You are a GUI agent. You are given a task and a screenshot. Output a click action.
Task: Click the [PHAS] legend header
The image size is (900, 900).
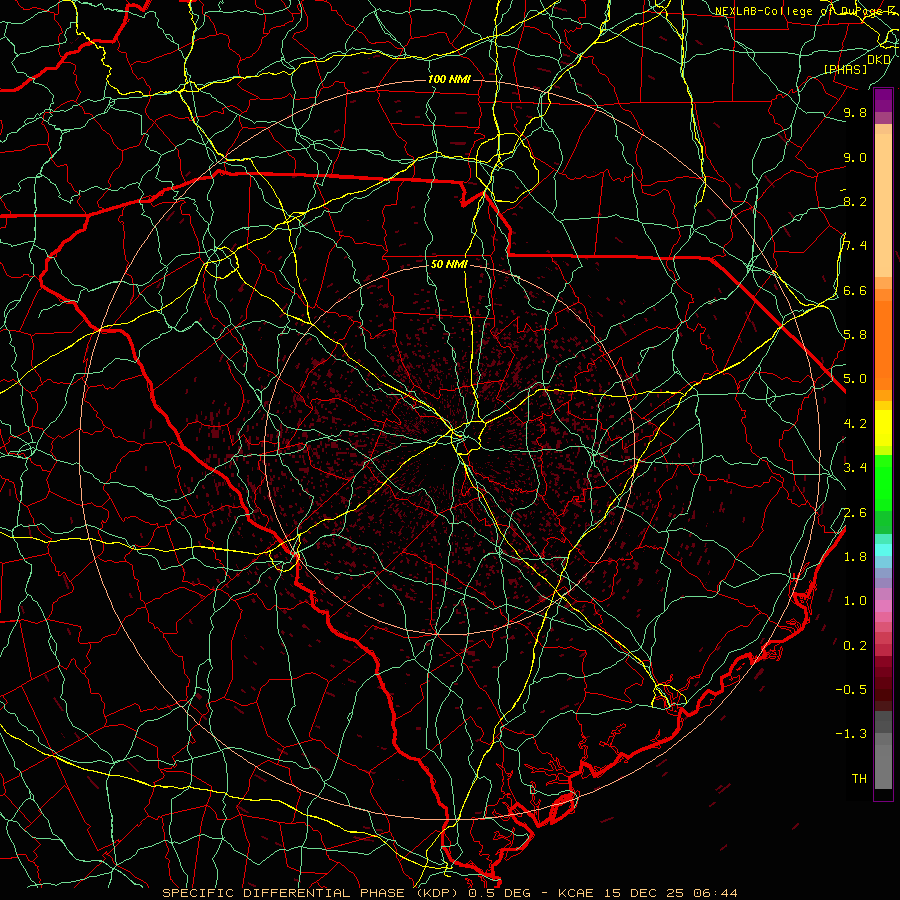(845, 69)
